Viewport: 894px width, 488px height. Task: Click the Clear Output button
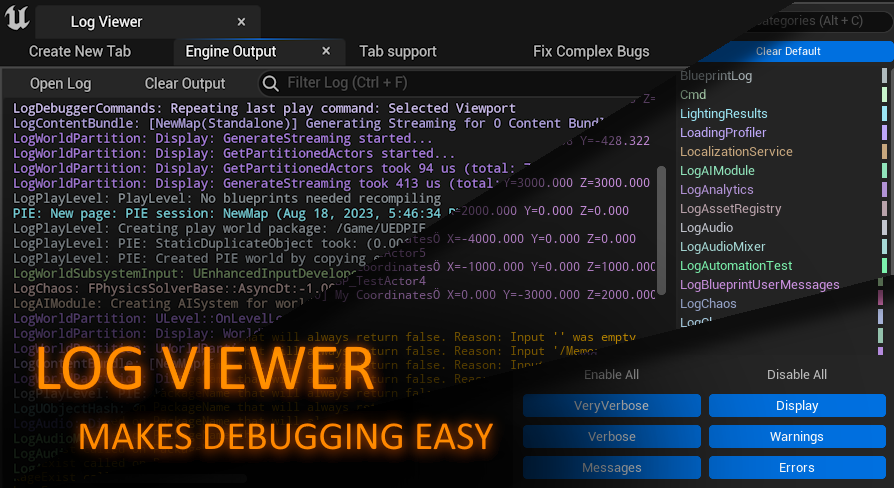coord(185,84)
